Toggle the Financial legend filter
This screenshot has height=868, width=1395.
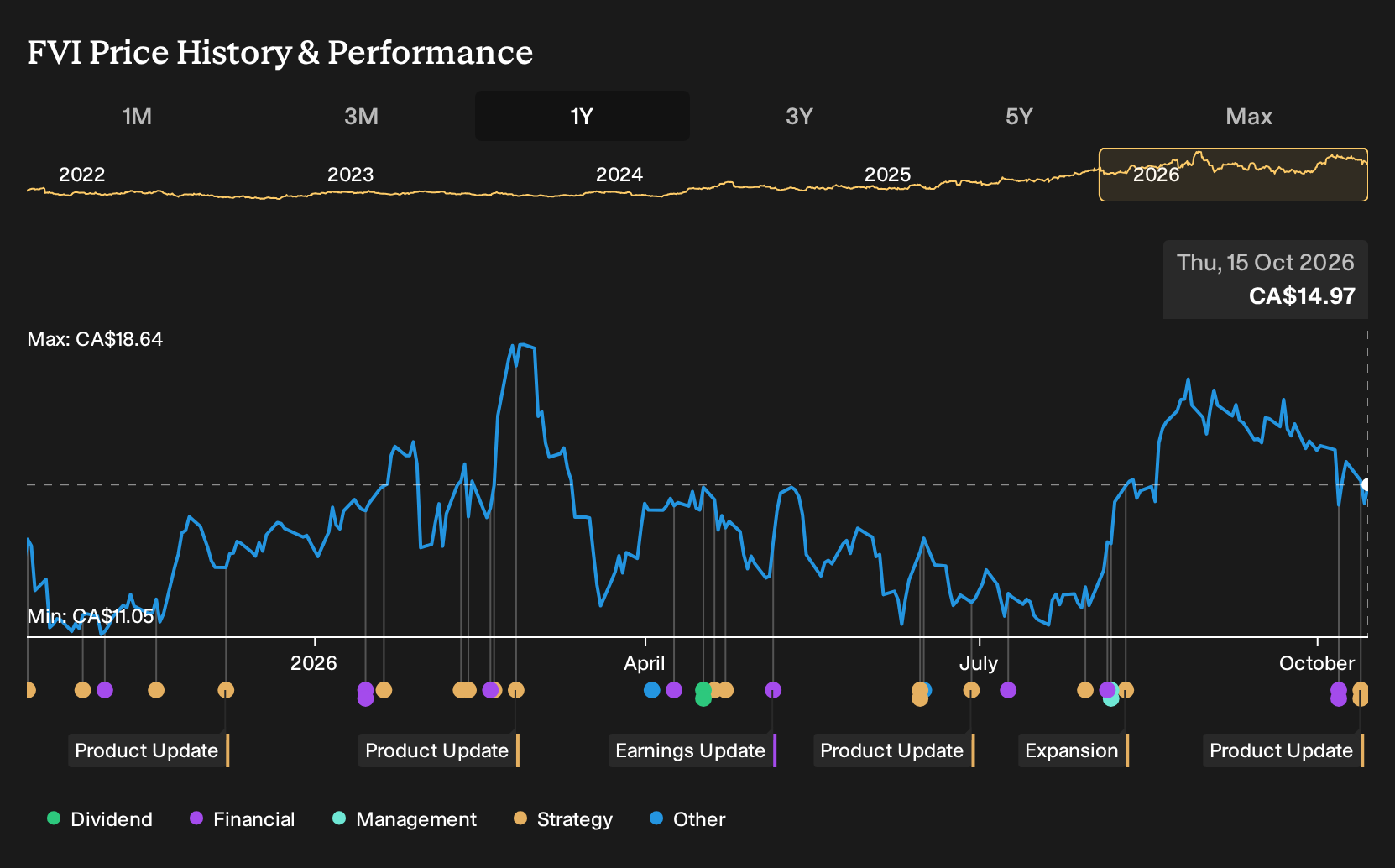[243, 819]
